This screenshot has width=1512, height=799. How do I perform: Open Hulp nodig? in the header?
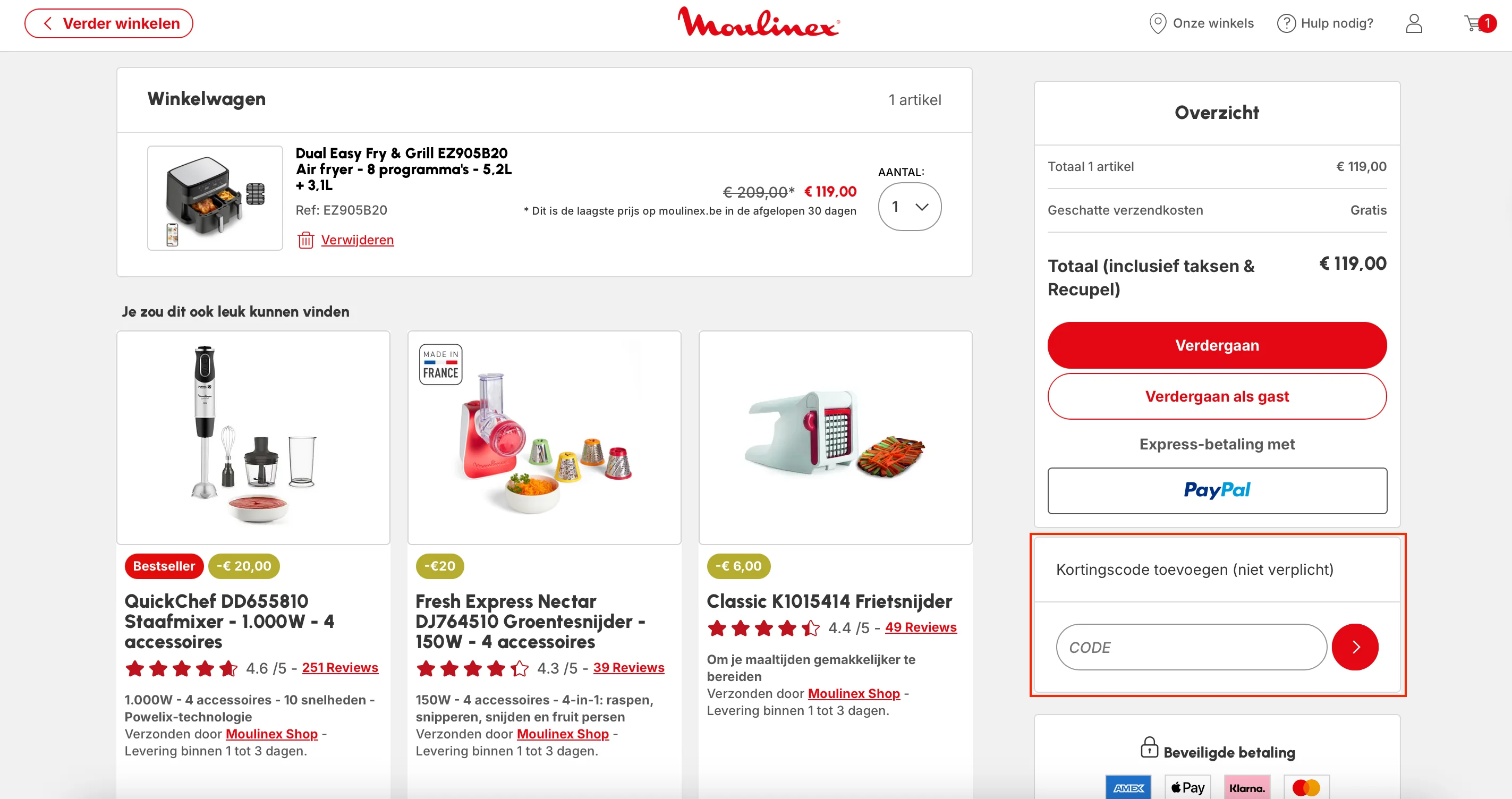tap(1325, 23)
